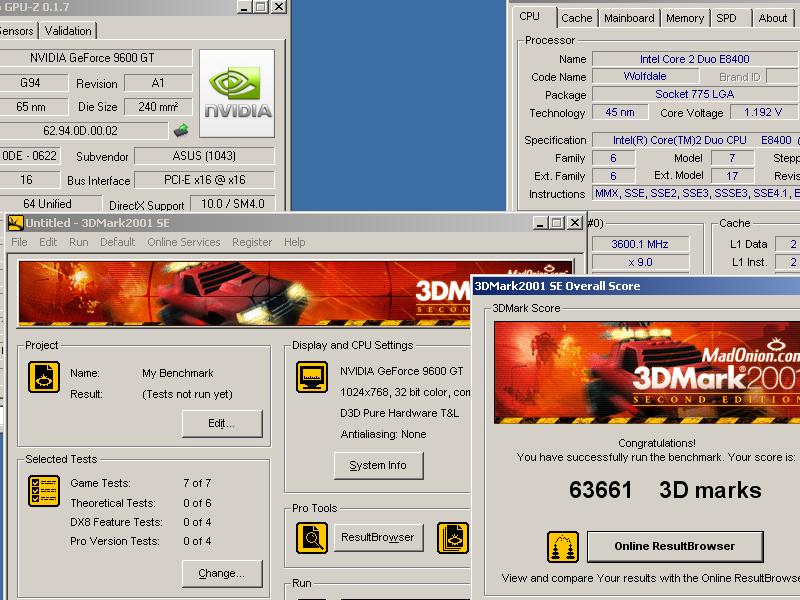This screenshot has width=800, height=600.
Task: Minimize the 3DMark2001 SE window
Action: (540, 223)
